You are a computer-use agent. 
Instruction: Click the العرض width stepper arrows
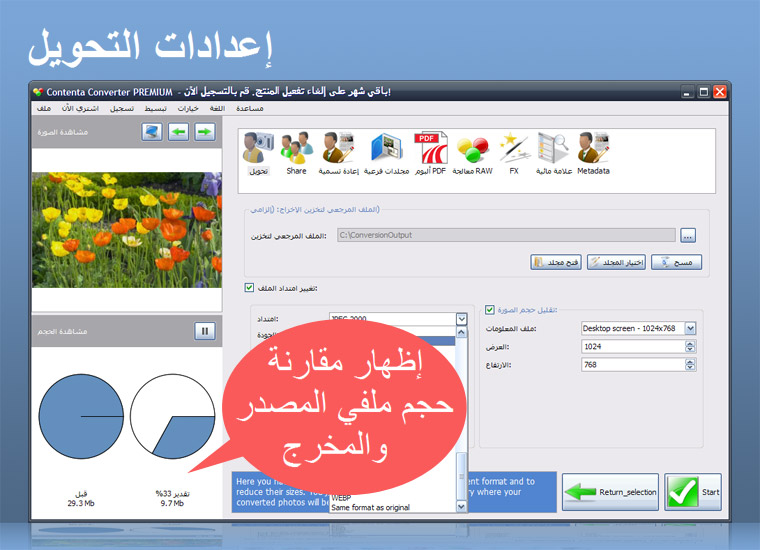coord(690,346)
